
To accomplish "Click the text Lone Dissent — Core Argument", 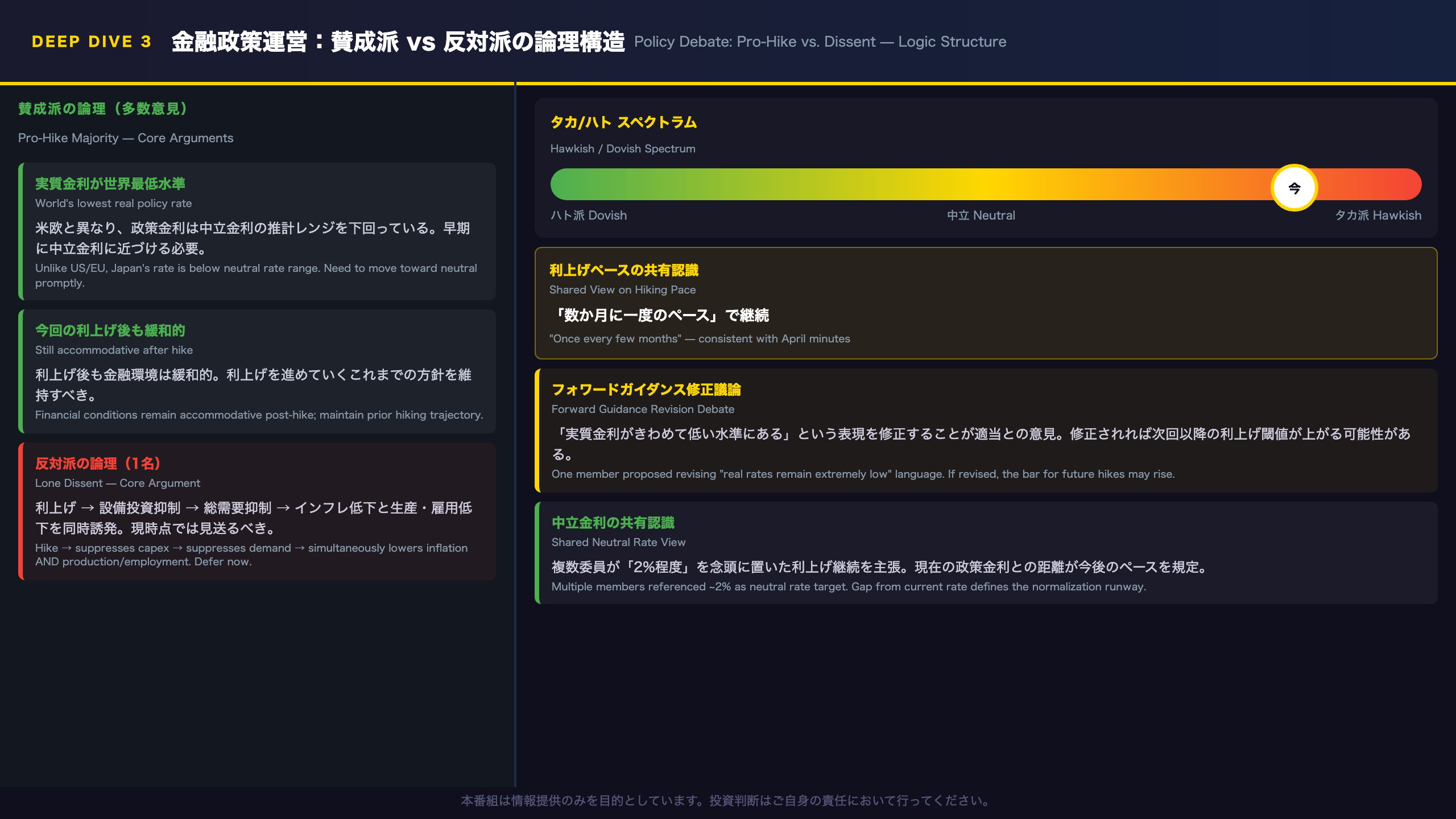I will coord(118,483).
